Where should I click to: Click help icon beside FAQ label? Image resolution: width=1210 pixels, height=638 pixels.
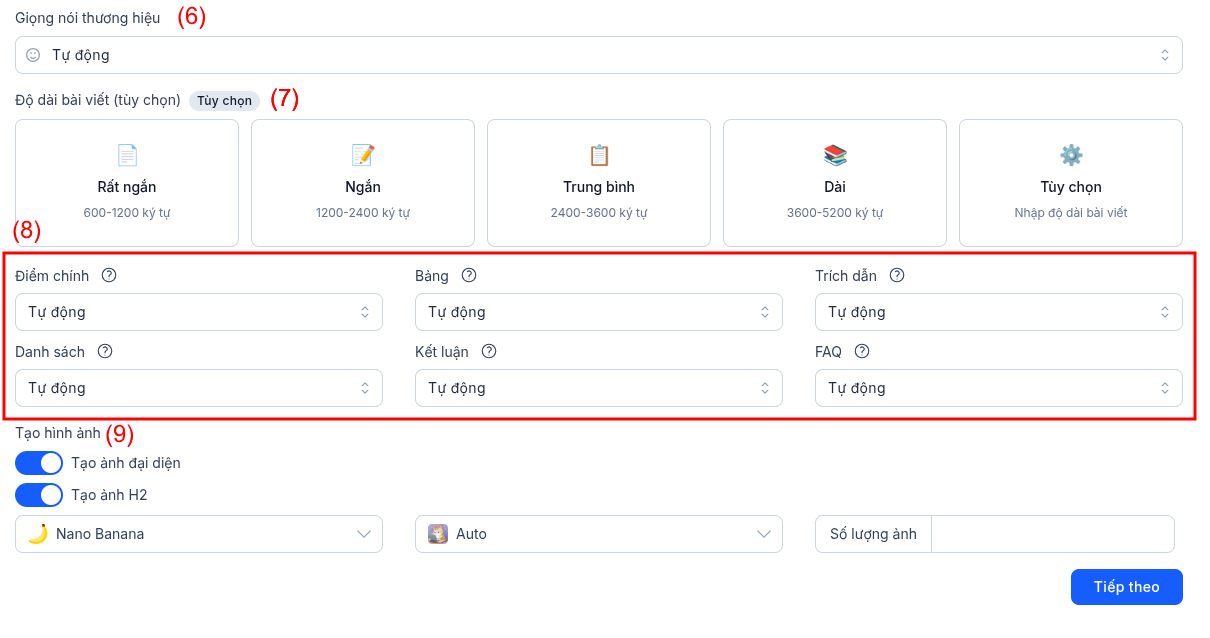coord(862,351)
